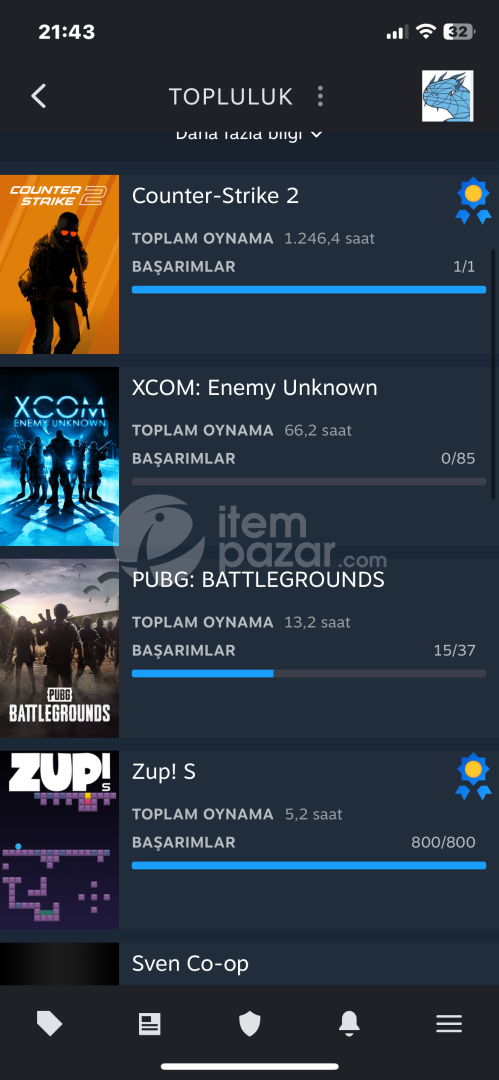Open the notifications bell icon

349,1024
